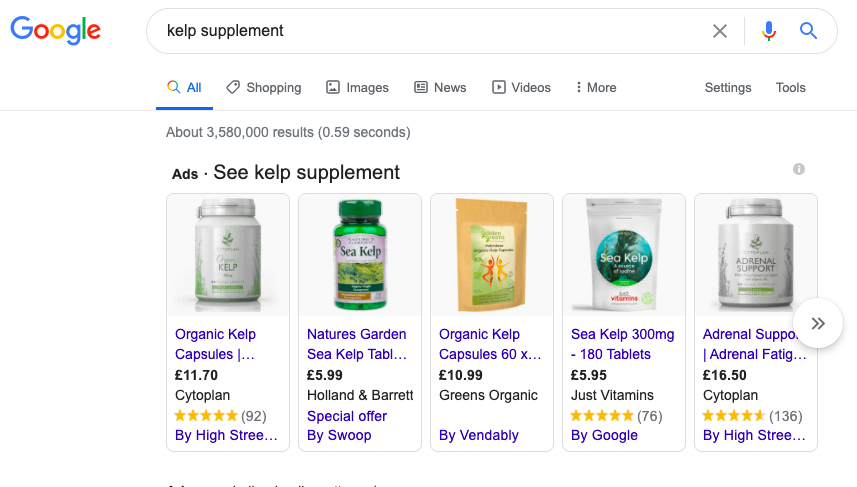This screenshot has height=487, width=857.
Task: Clear the search box with X icon
Action: pos(720,31)
